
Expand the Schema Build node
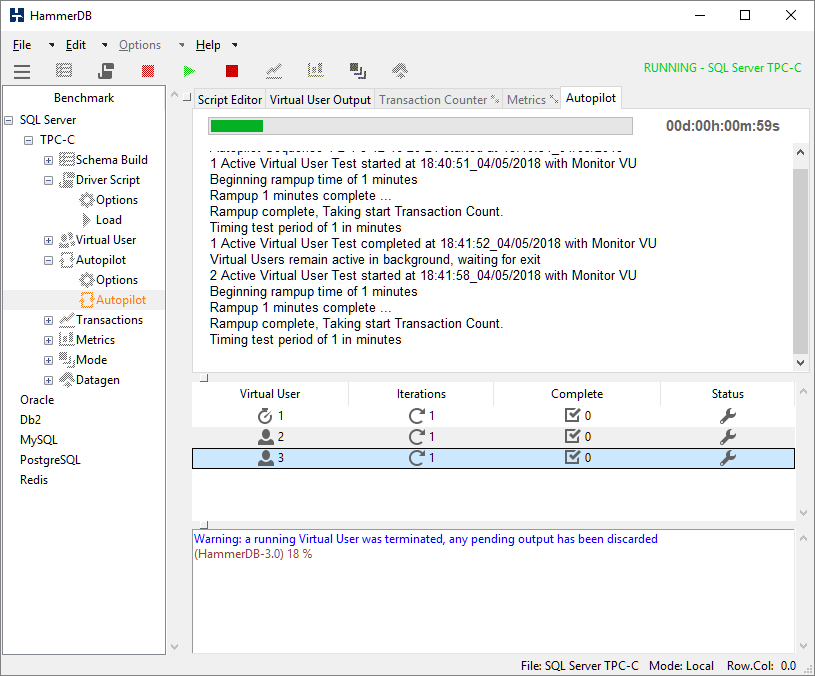tap(48, 161)
